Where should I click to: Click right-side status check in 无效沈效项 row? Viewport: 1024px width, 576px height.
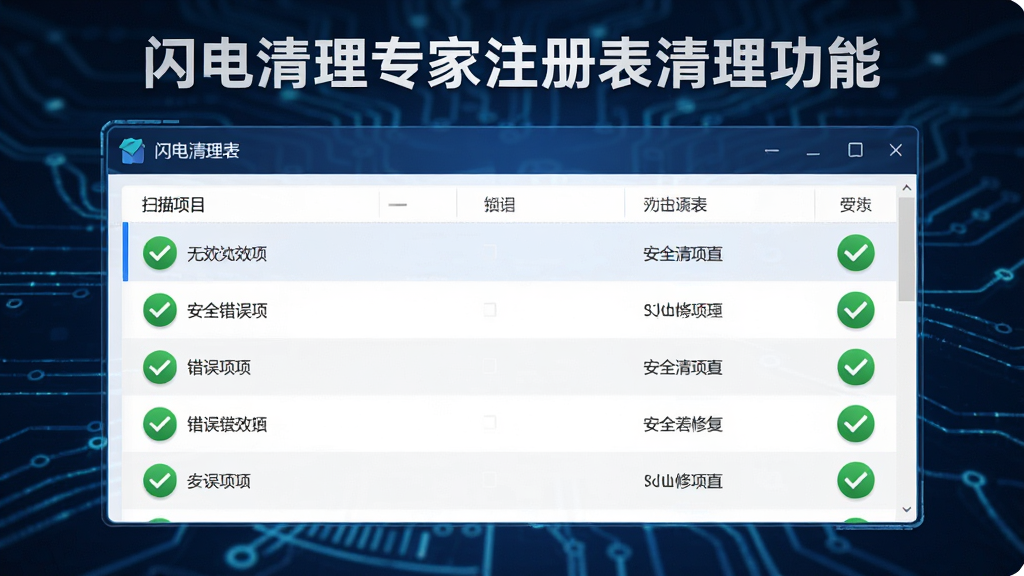click(856, 253)
